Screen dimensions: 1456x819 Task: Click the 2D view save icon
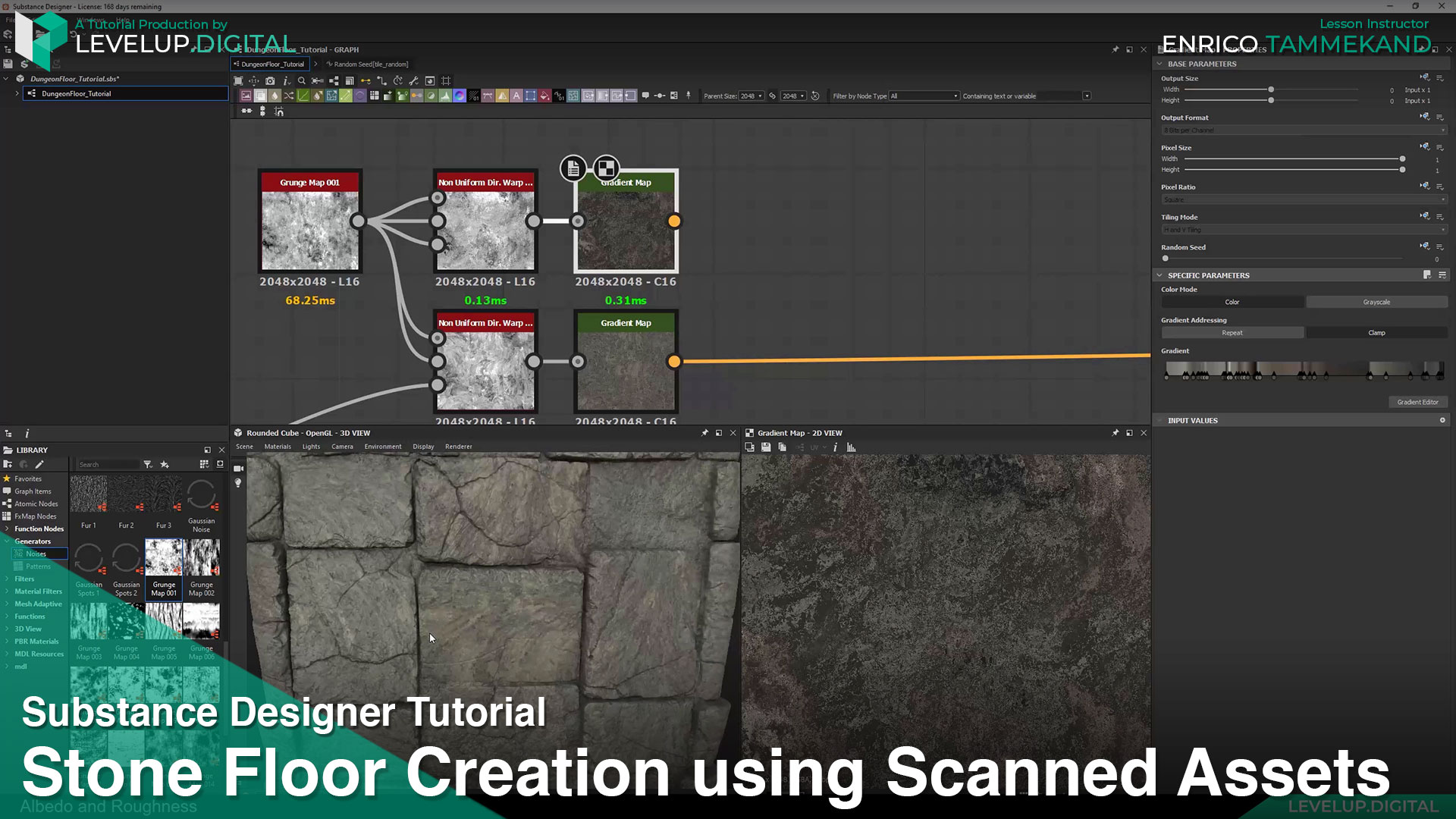click(766, 447)
